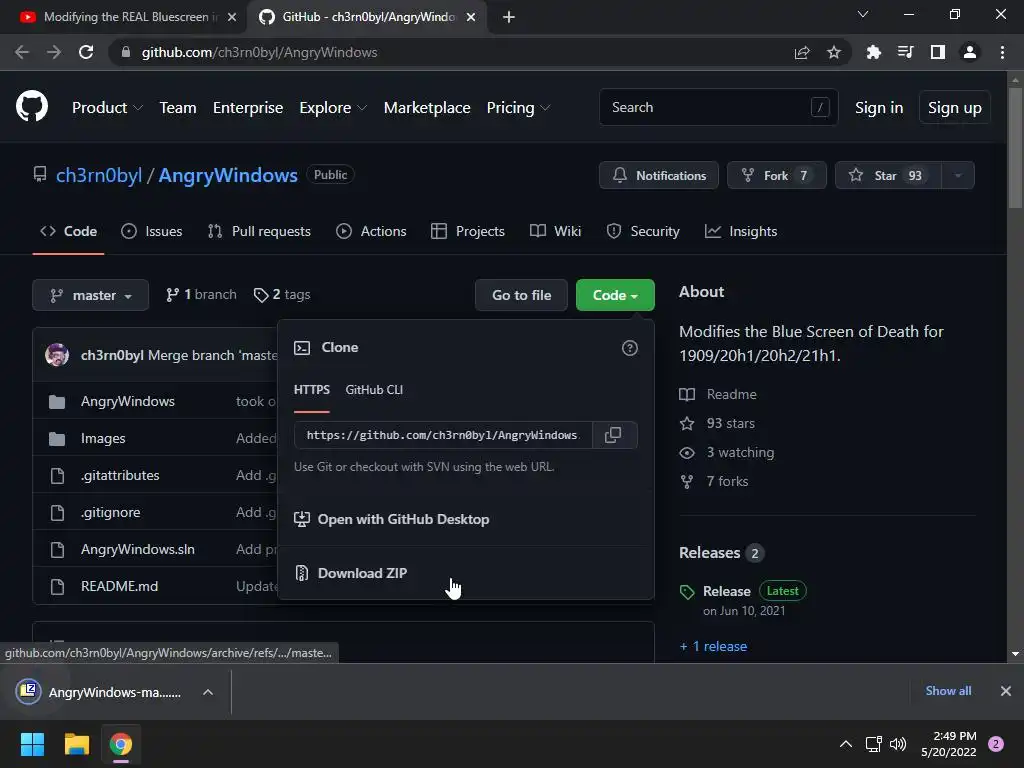Open notification center badge
The width and height of the screenshot is (1024, 768).
pos(996,744)
